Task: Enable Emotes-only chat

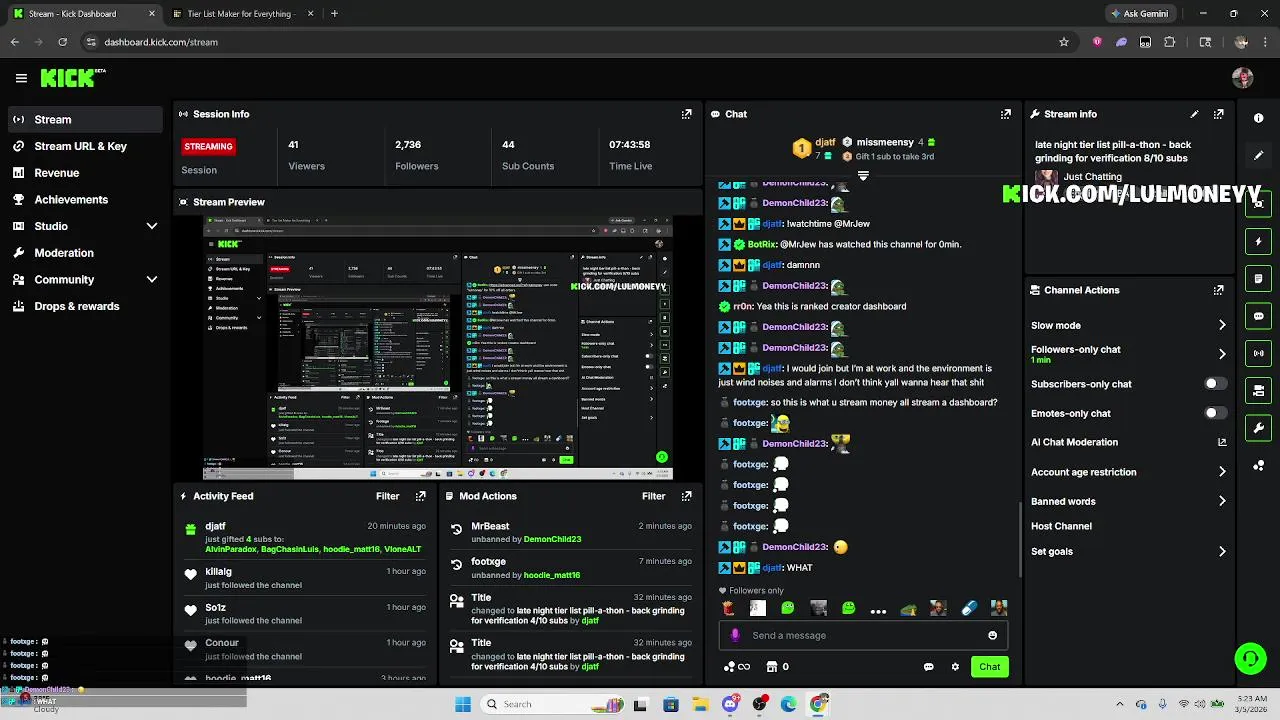Action: (x=1214, y=413)
